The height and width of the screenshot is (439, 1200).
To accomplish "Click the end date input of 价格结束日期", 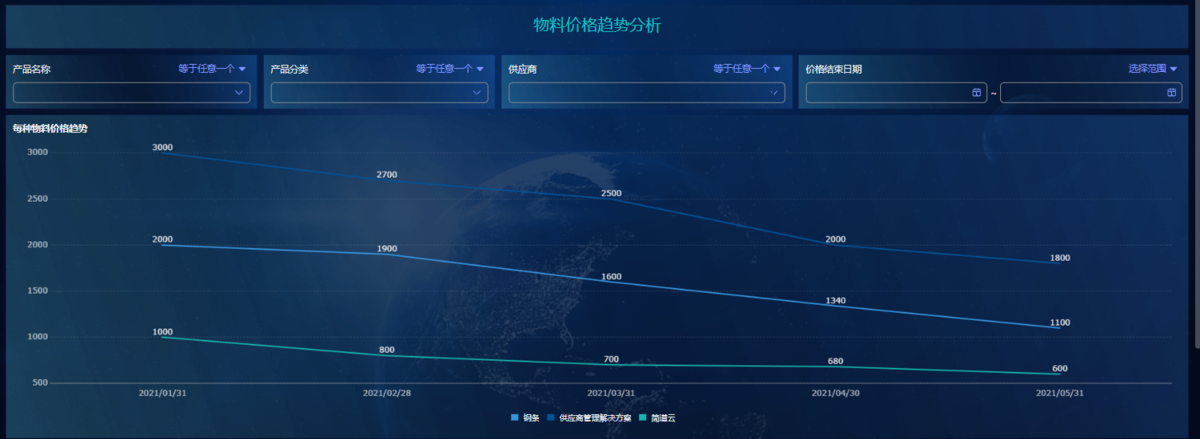I will (x=1090, y=93).
